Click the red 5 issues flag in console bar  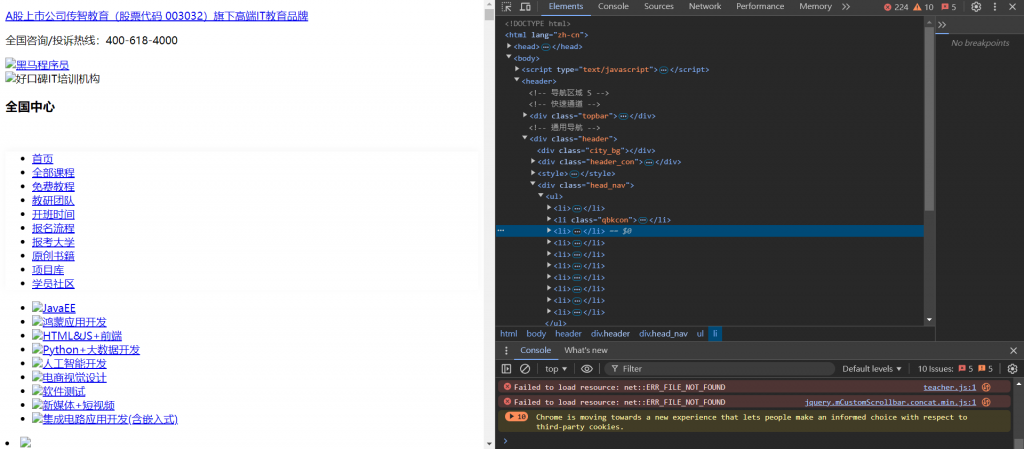[x=966, y=369]
